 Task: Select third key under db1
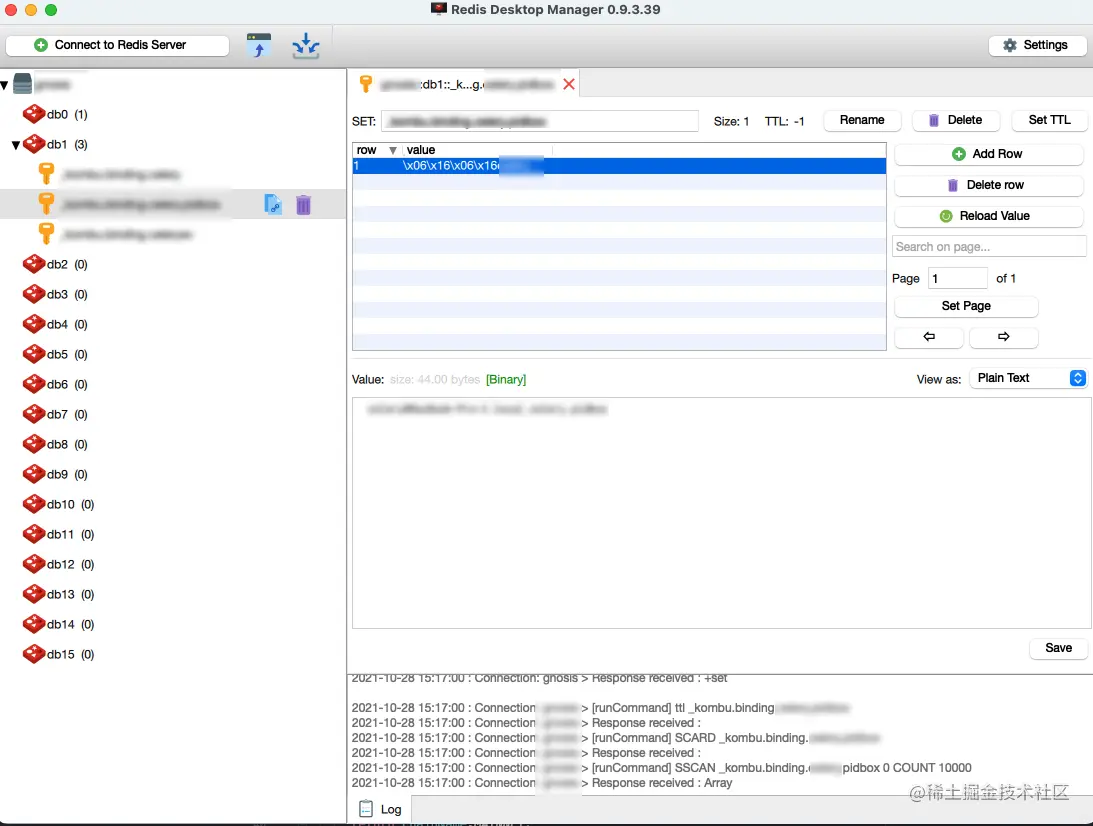(126, 234)
